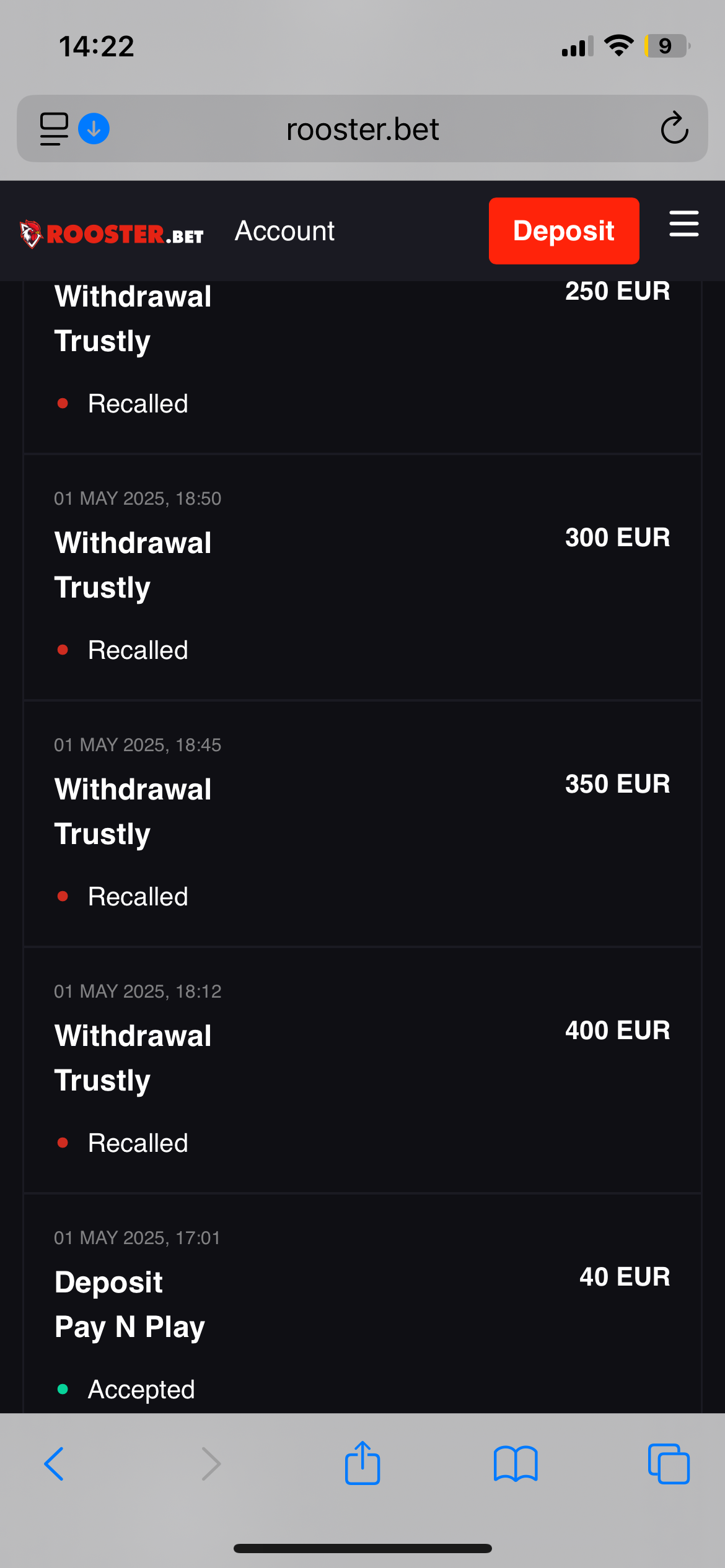Tap the rooster.bet address bar
Screen dimensions: 725x1568
point(362,129)
